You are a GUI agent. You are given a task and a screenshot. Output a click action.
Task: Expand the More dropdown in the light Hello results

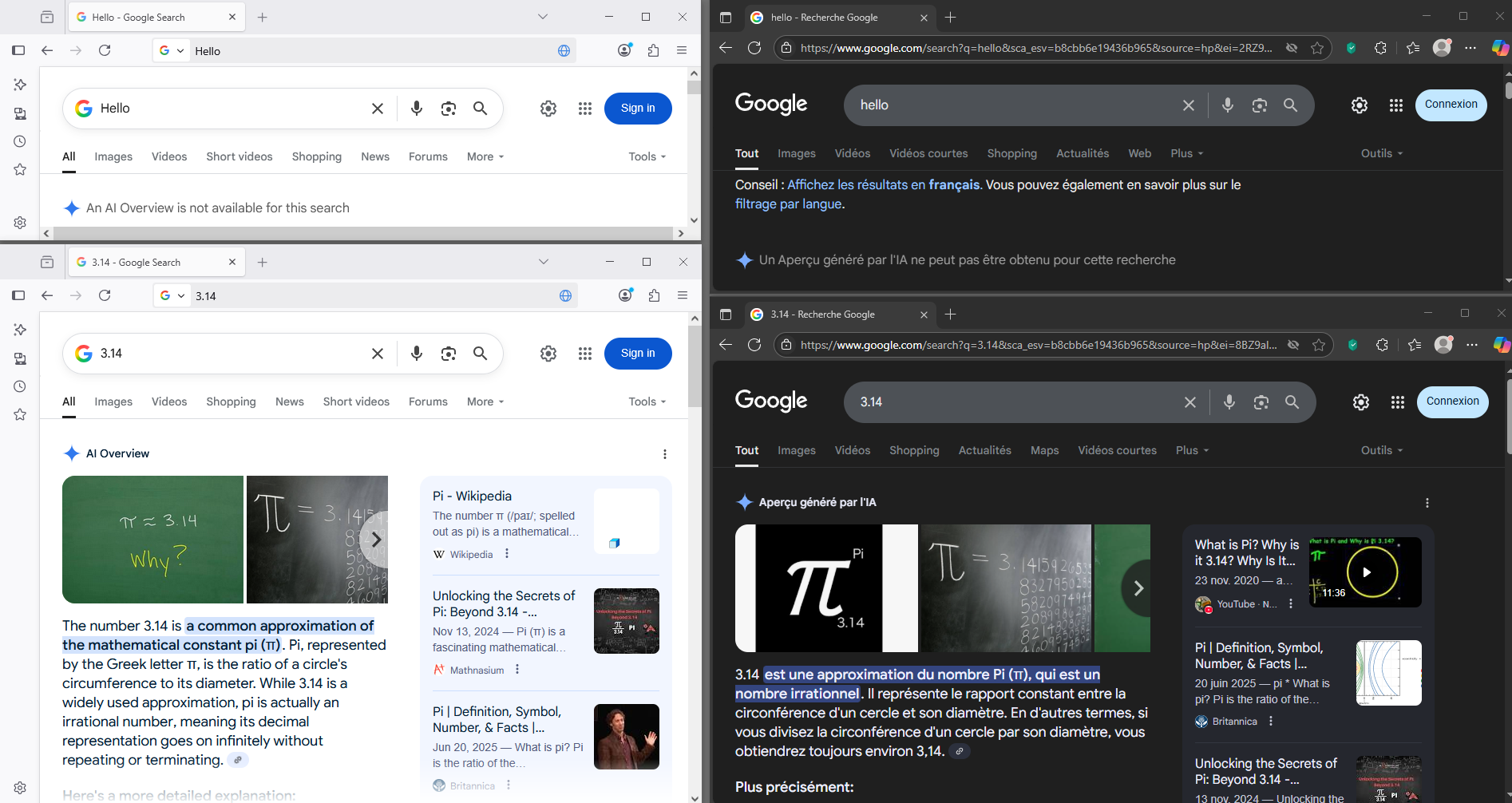[485, 157]
